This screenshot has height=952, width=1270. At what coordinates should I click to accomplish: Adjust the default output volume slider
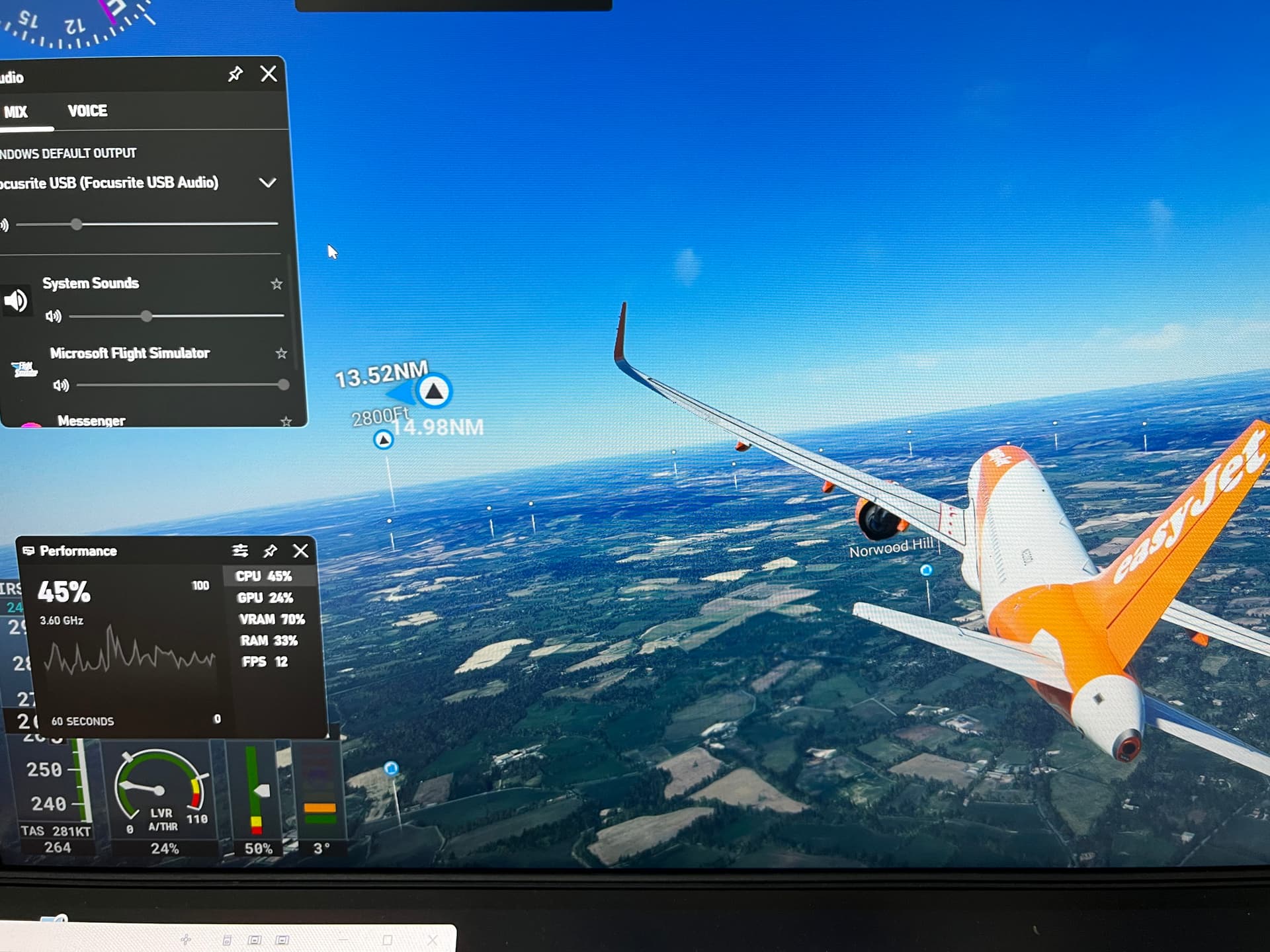pos(77,225)
